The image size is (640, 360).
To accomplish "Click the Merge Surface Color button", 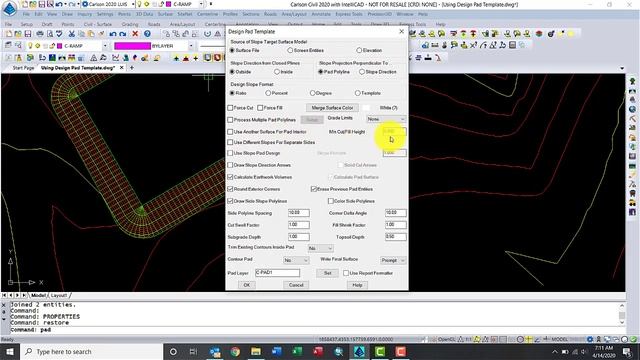I will coord(332,108).
